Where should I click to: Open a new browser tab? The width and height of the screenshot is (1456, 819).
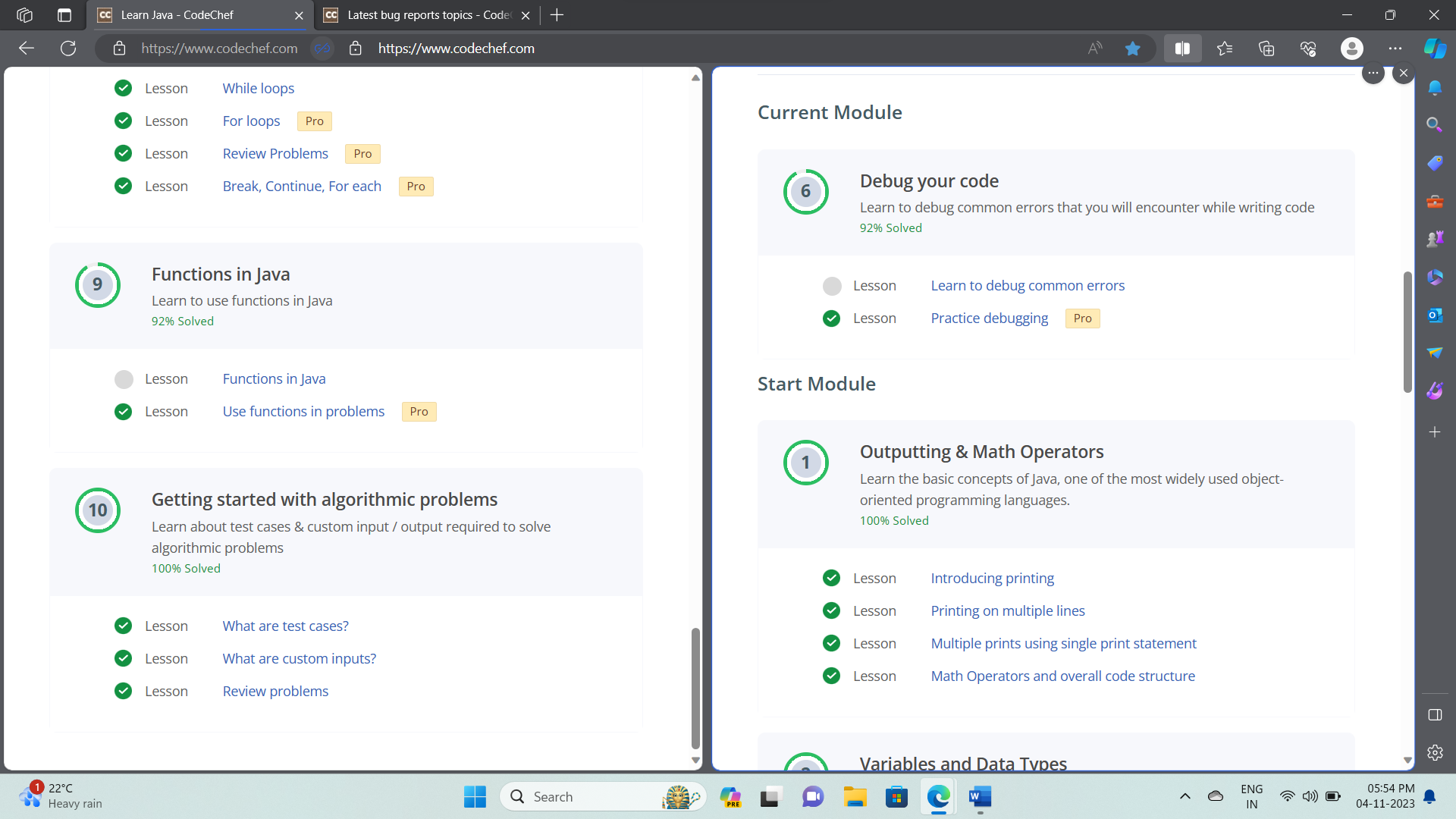pyautogui.click(x=557, y=15)
